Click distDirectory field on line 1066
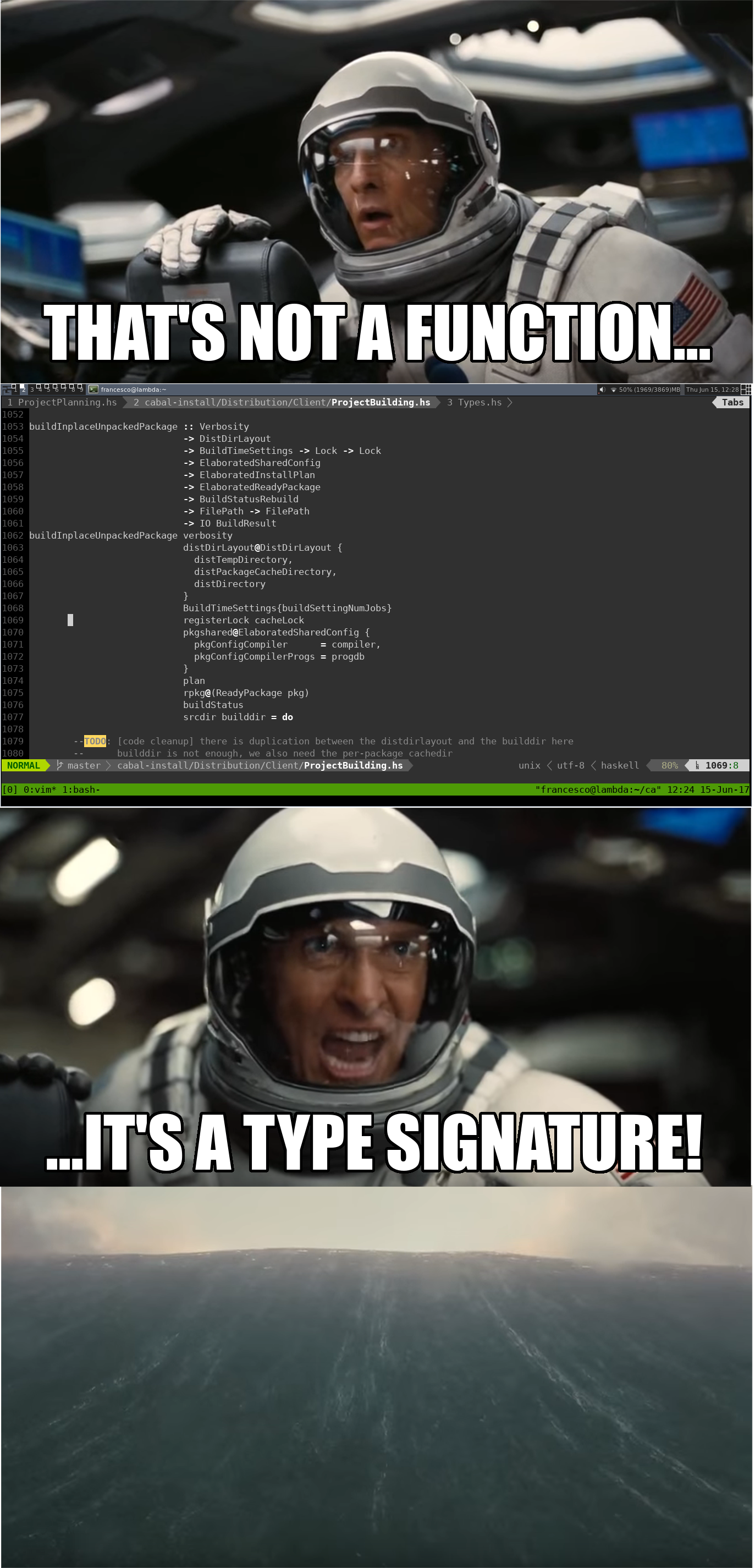 point(229,584)
